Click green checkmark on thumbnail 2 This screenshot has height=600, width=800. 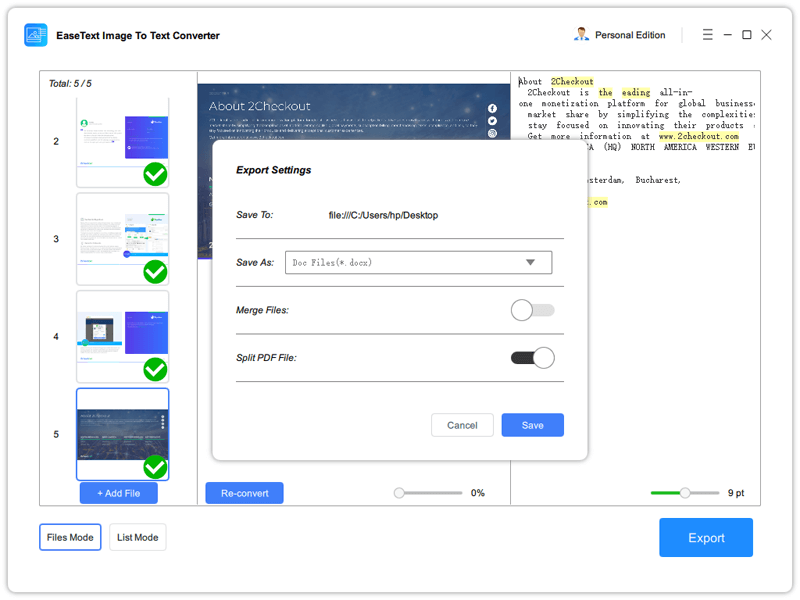tap(155, 174)
